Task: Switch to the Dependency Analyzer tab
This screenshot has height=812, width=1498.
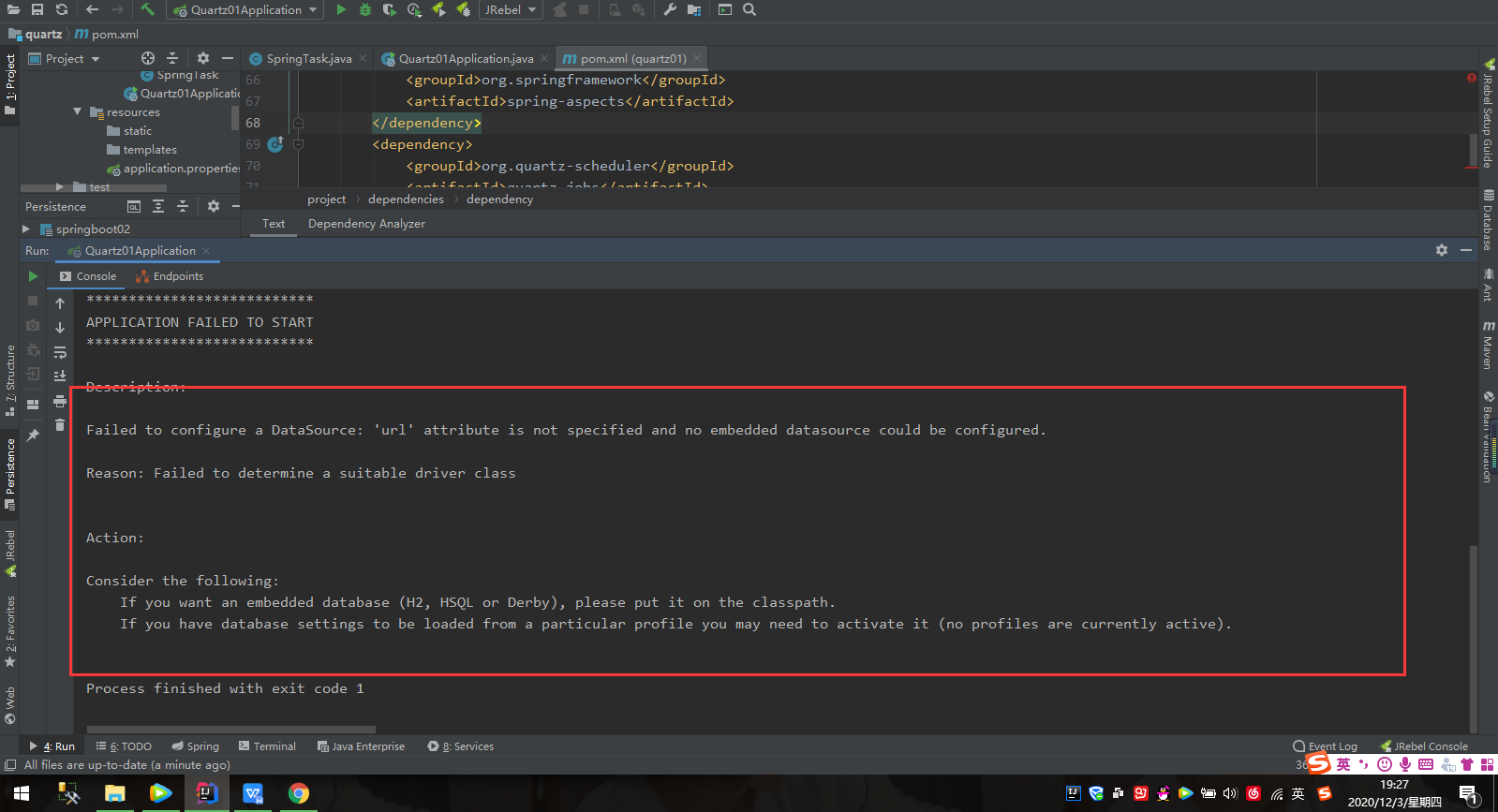Action: point(366,224)
